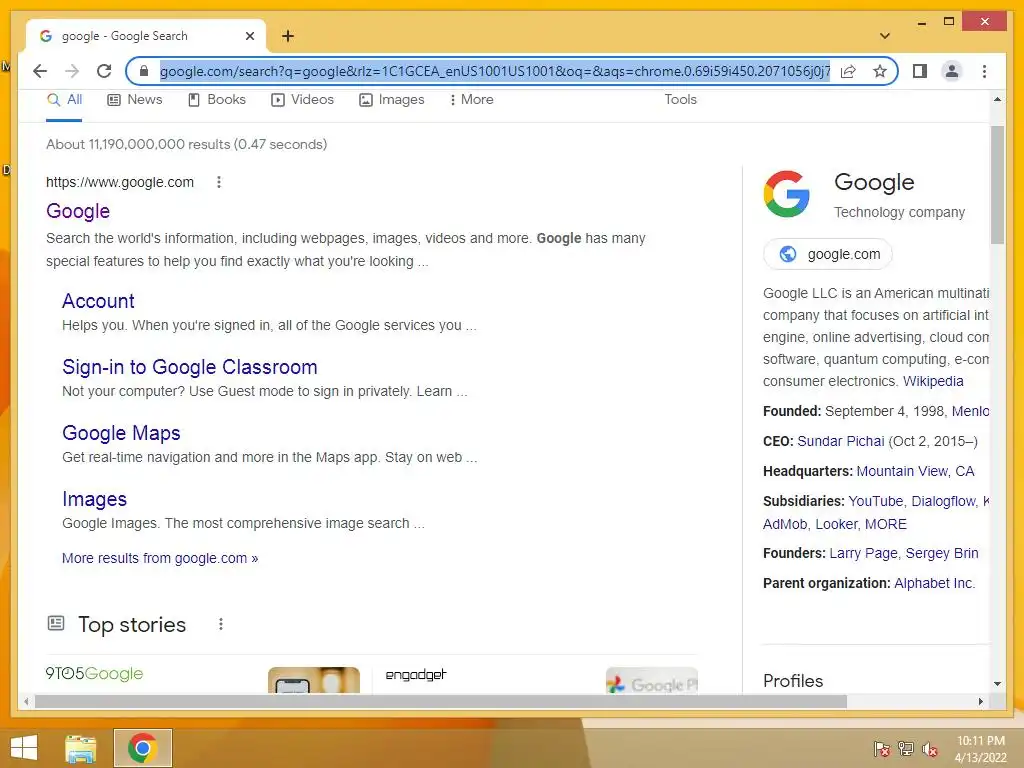Open the muted volume tray icon
The width and height of the screenshot is (1024, 768).
coord(930,749)
